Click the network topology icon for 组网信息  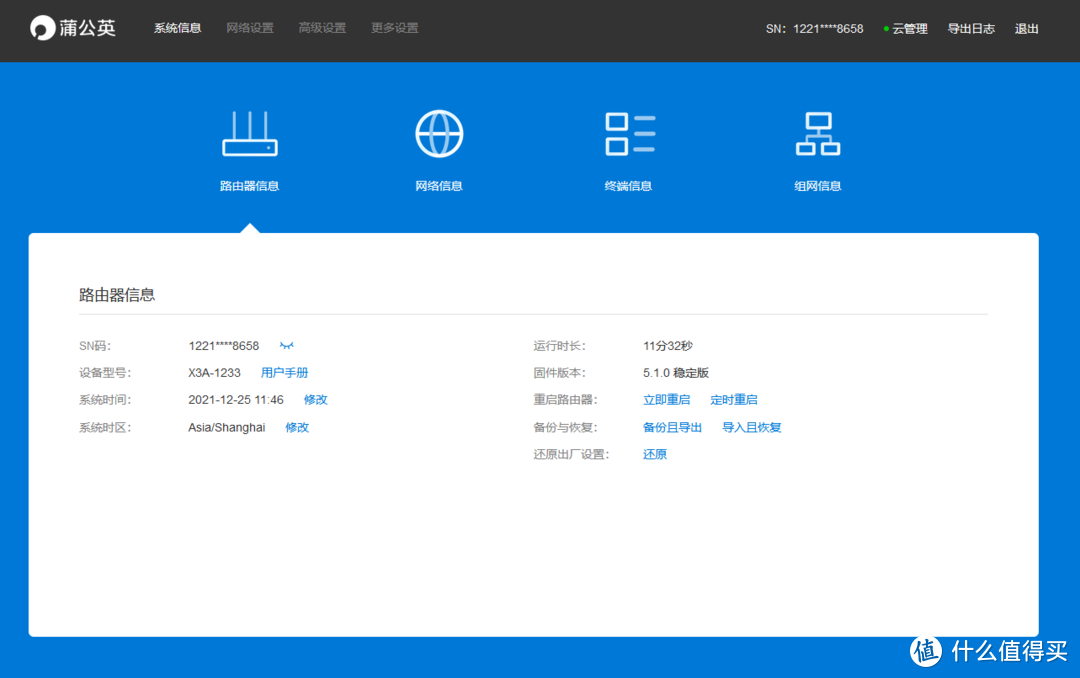[818, 133]
